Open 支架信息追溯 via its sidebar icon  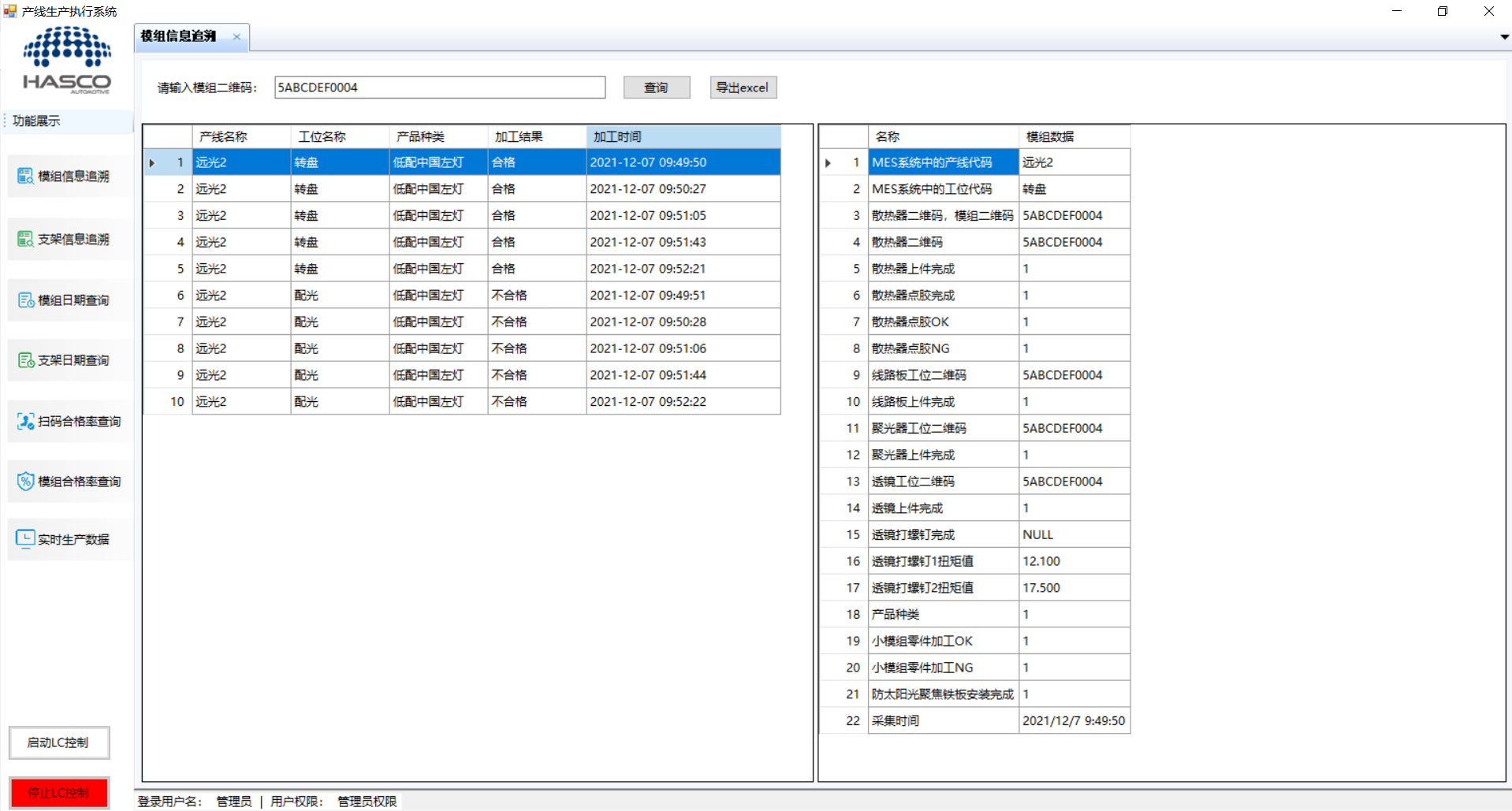[x=25, y=239]
